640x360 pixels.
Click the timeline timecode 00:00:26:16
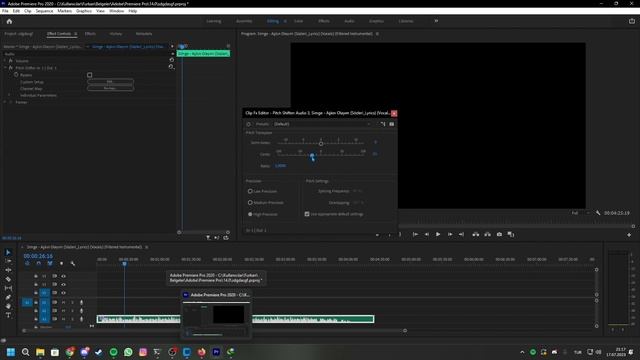[38, 256]
